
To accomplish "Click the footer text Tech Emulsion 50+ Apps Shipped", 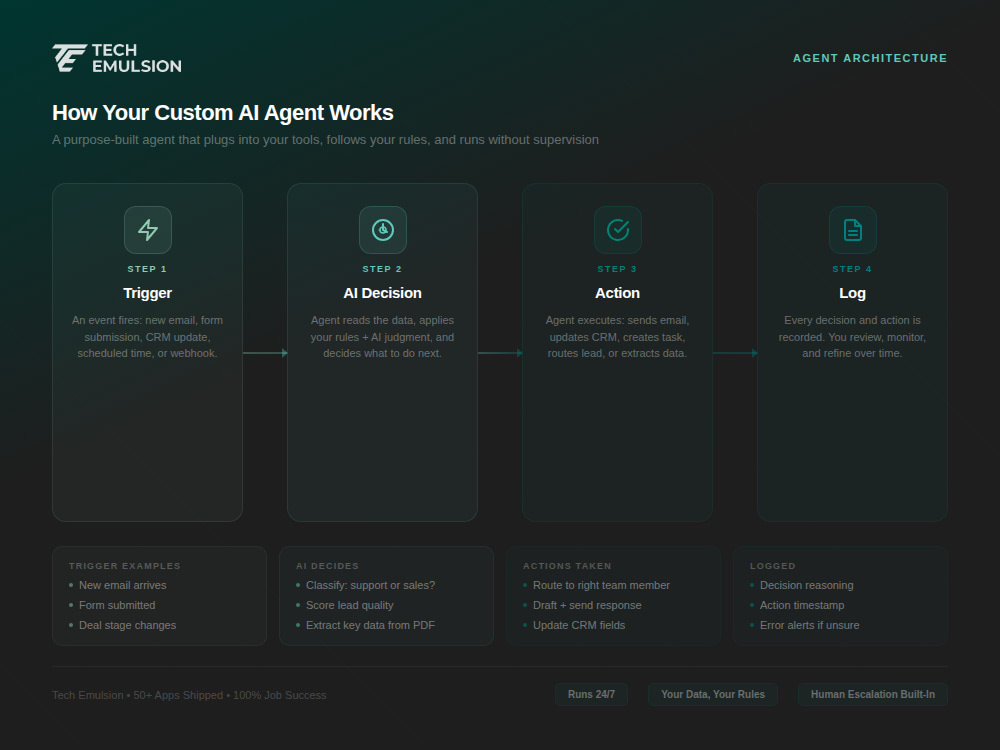I will click(189, 695).
